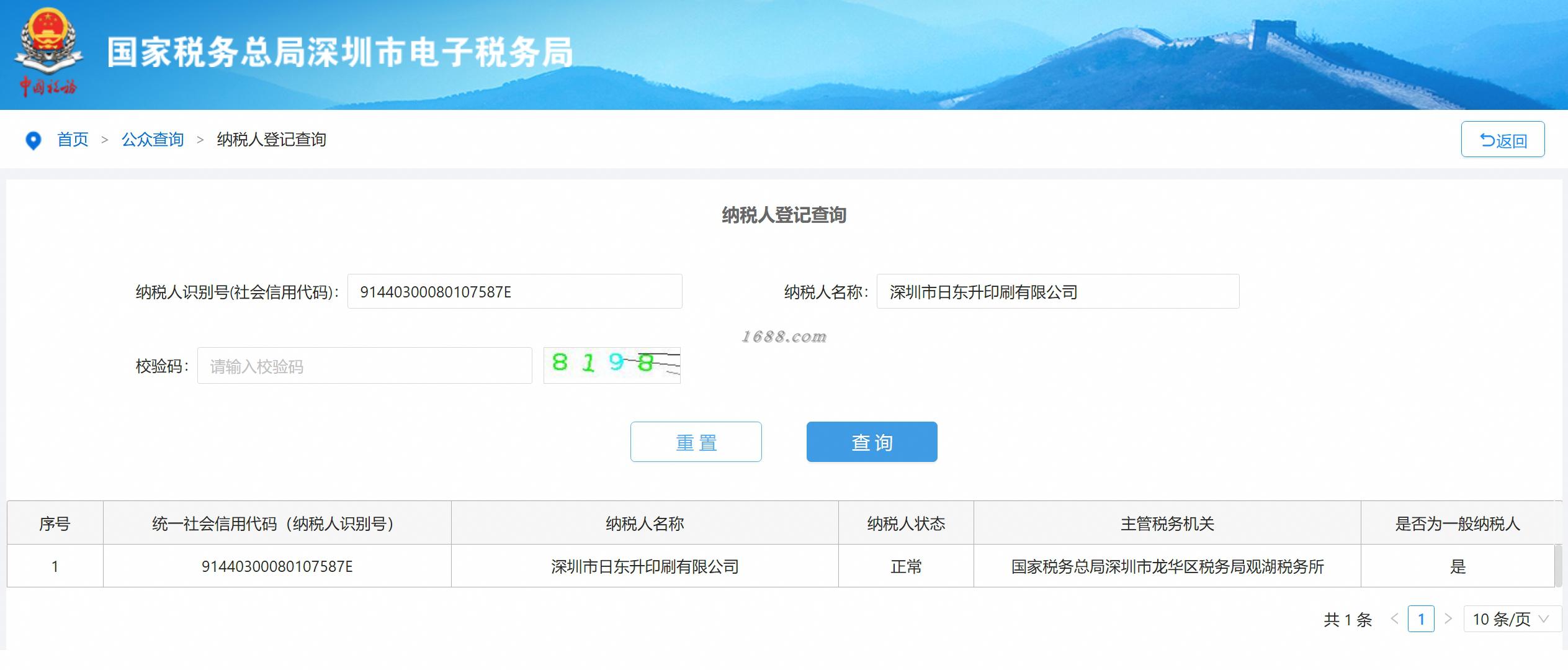Select page 1 in pagination
Viewport: 1568px width, 670px height.
[1421, 619]
